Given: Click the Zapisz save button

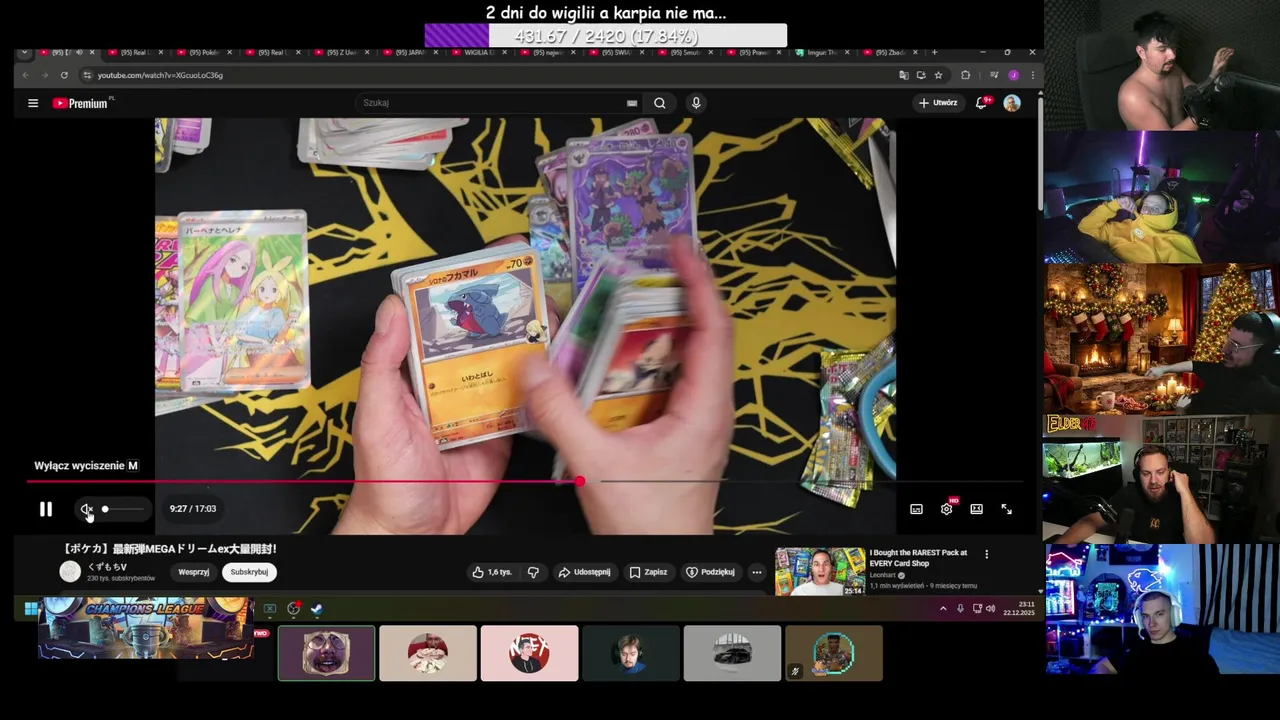Looking at the screenshot, I should click(648, 572).
